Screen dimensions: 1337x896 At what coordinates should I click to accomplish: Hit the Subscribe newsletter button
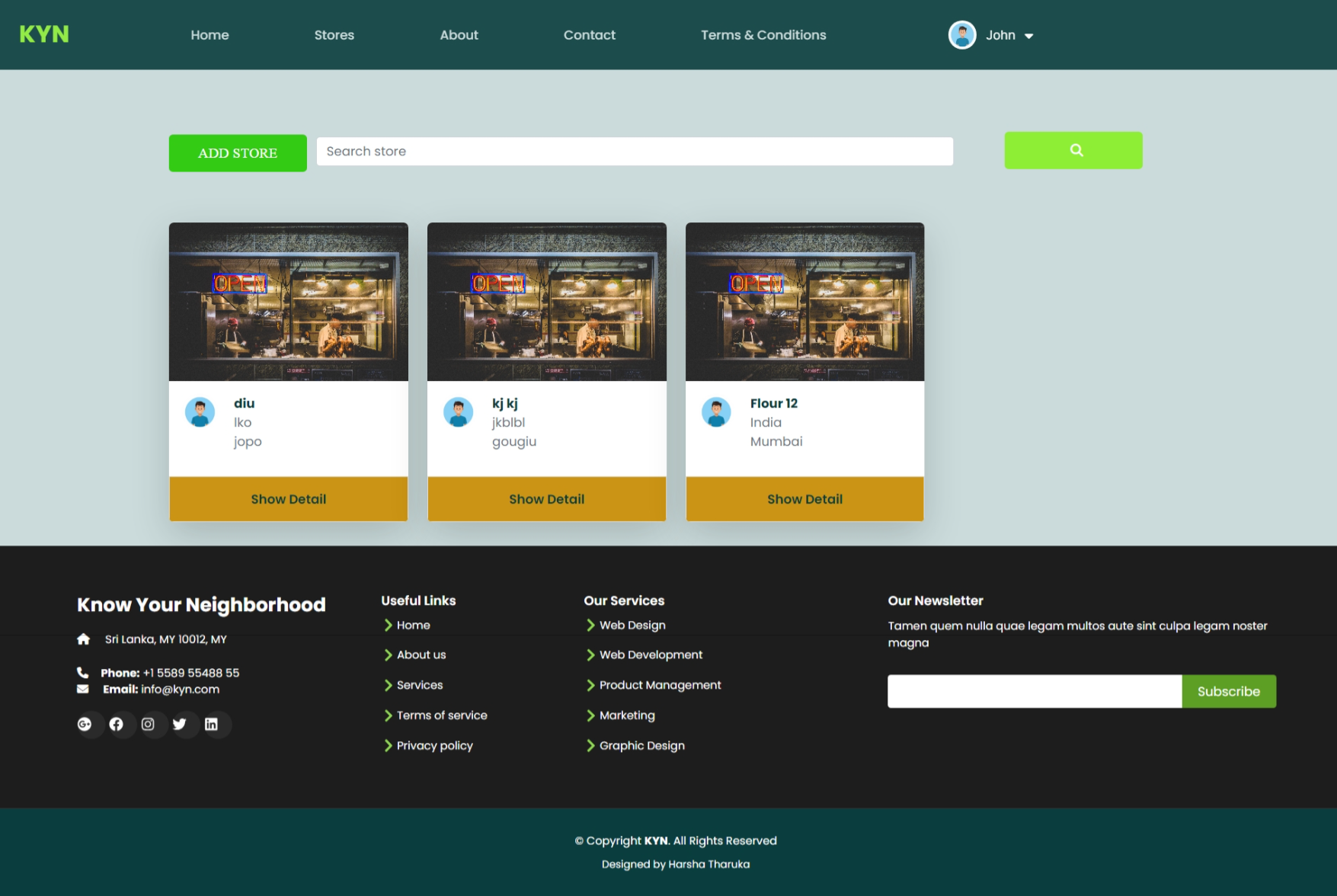1228,691
